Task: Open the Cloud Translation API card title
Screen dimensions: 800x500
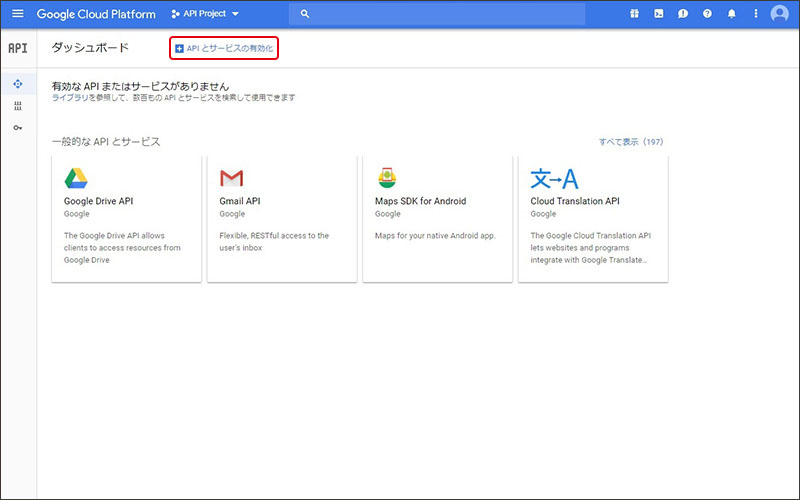Action: click(575, 201)
